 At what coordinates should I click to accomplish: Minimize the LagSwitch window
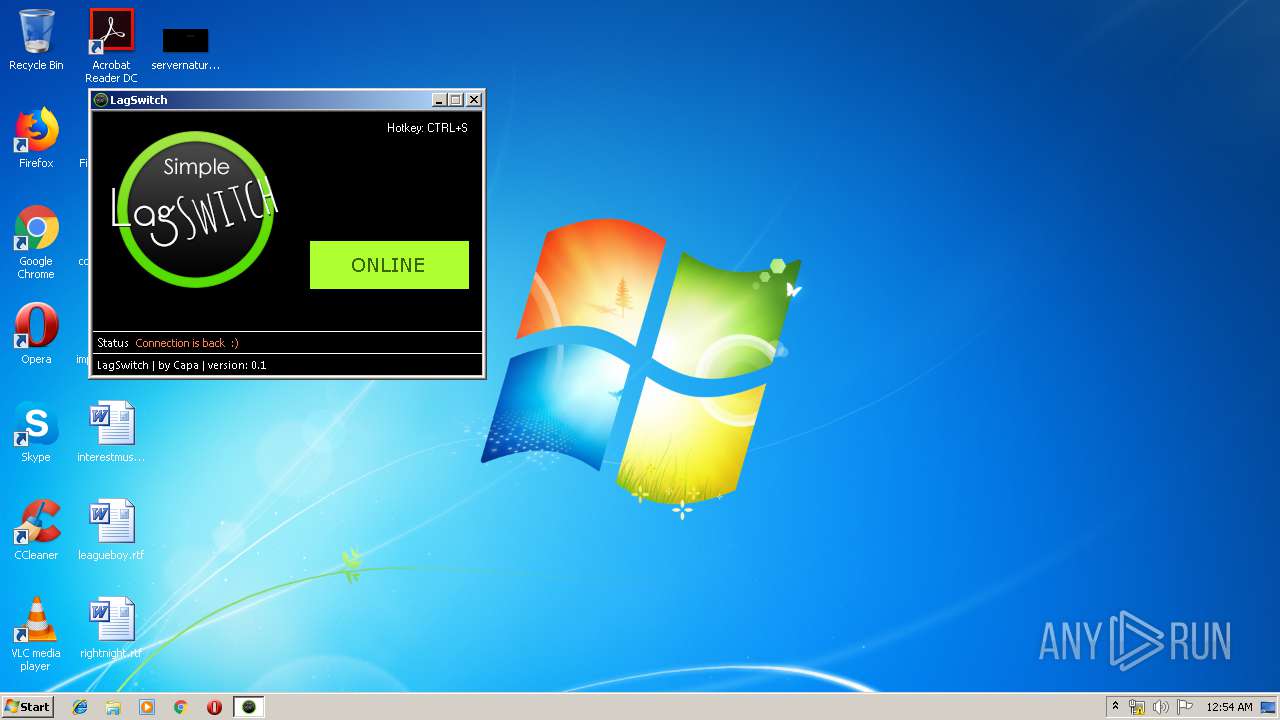pyautogui.click(x=439, y=100)
